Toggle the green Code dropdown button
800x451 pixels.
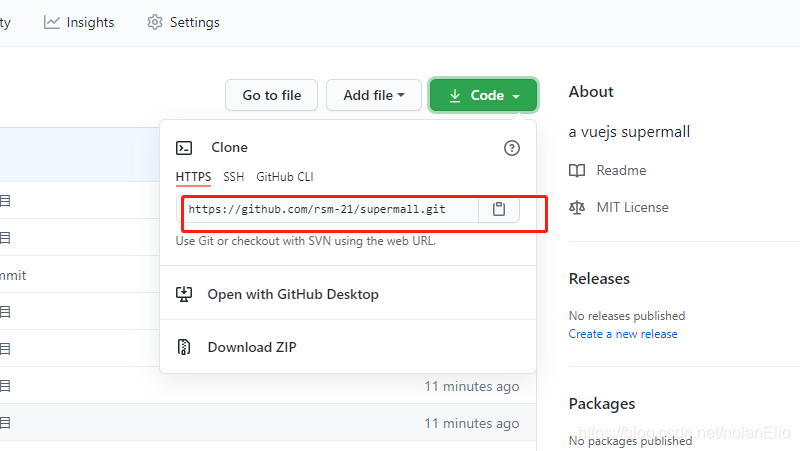pyautogui.click(x=483, y=95)
